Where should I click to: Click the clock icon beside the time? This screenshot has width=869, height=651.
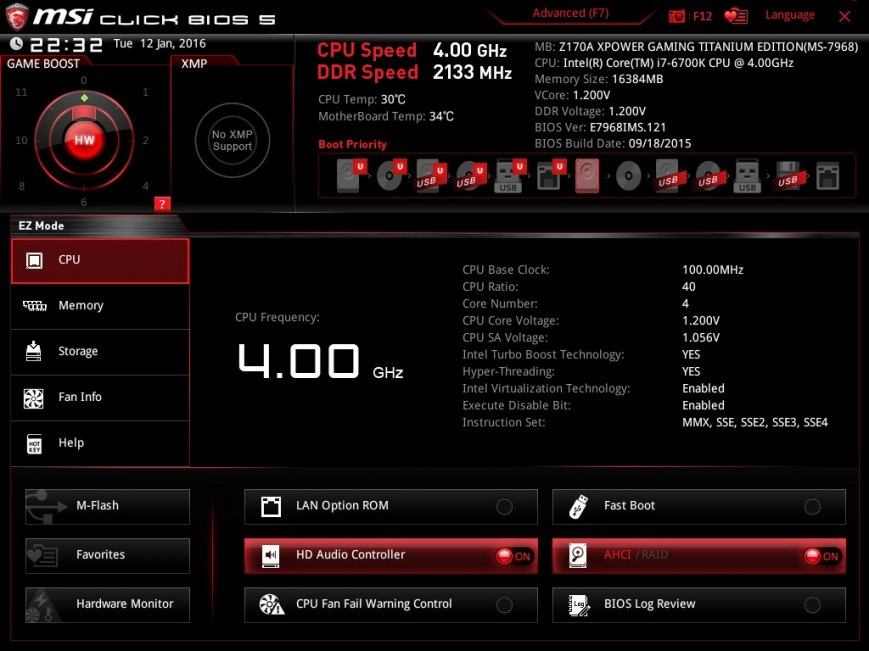click(x=16, y=43)
